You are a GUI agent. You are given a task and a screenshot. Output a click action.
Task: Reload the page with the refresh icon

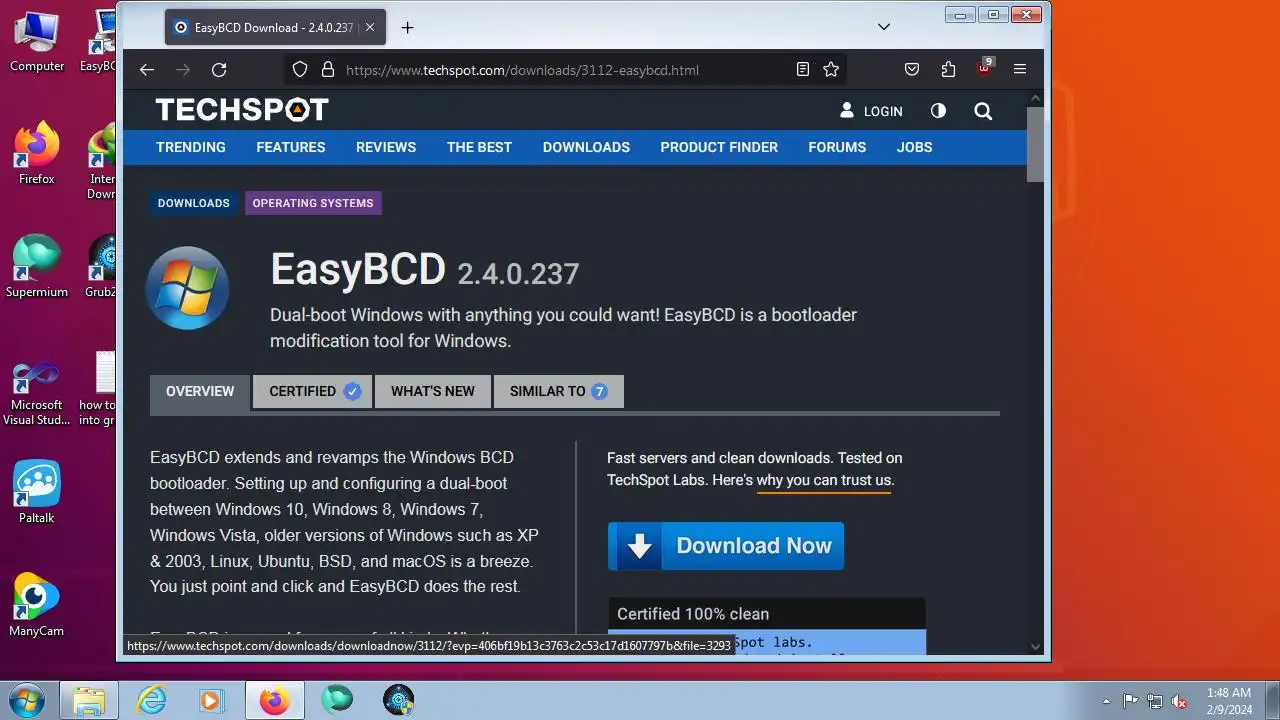coord(219,70)
